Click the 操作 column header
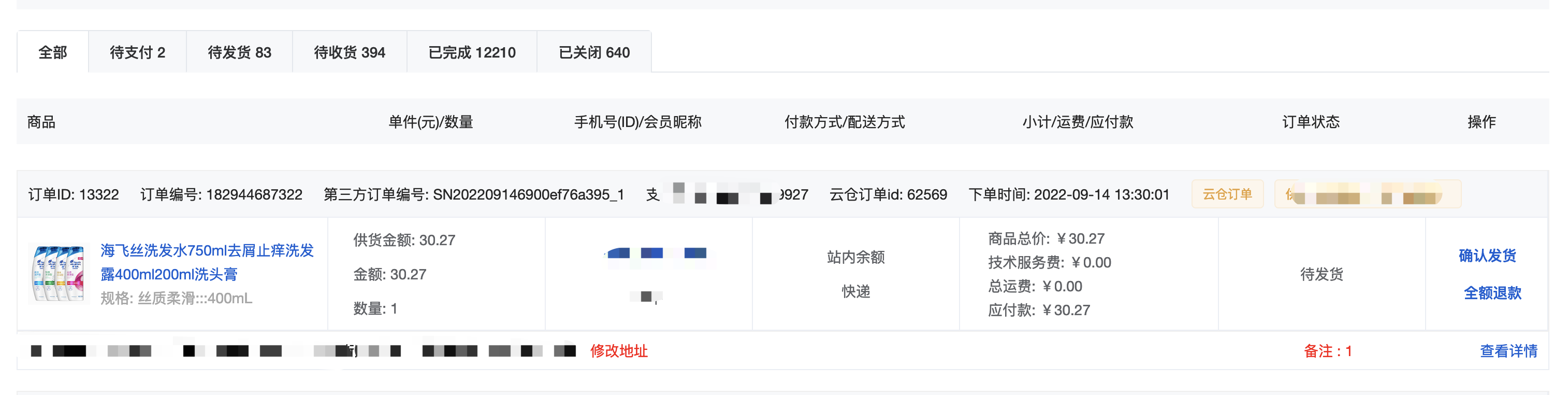The height and width of the screenshot is (395, 1568). coord(1481,122)
